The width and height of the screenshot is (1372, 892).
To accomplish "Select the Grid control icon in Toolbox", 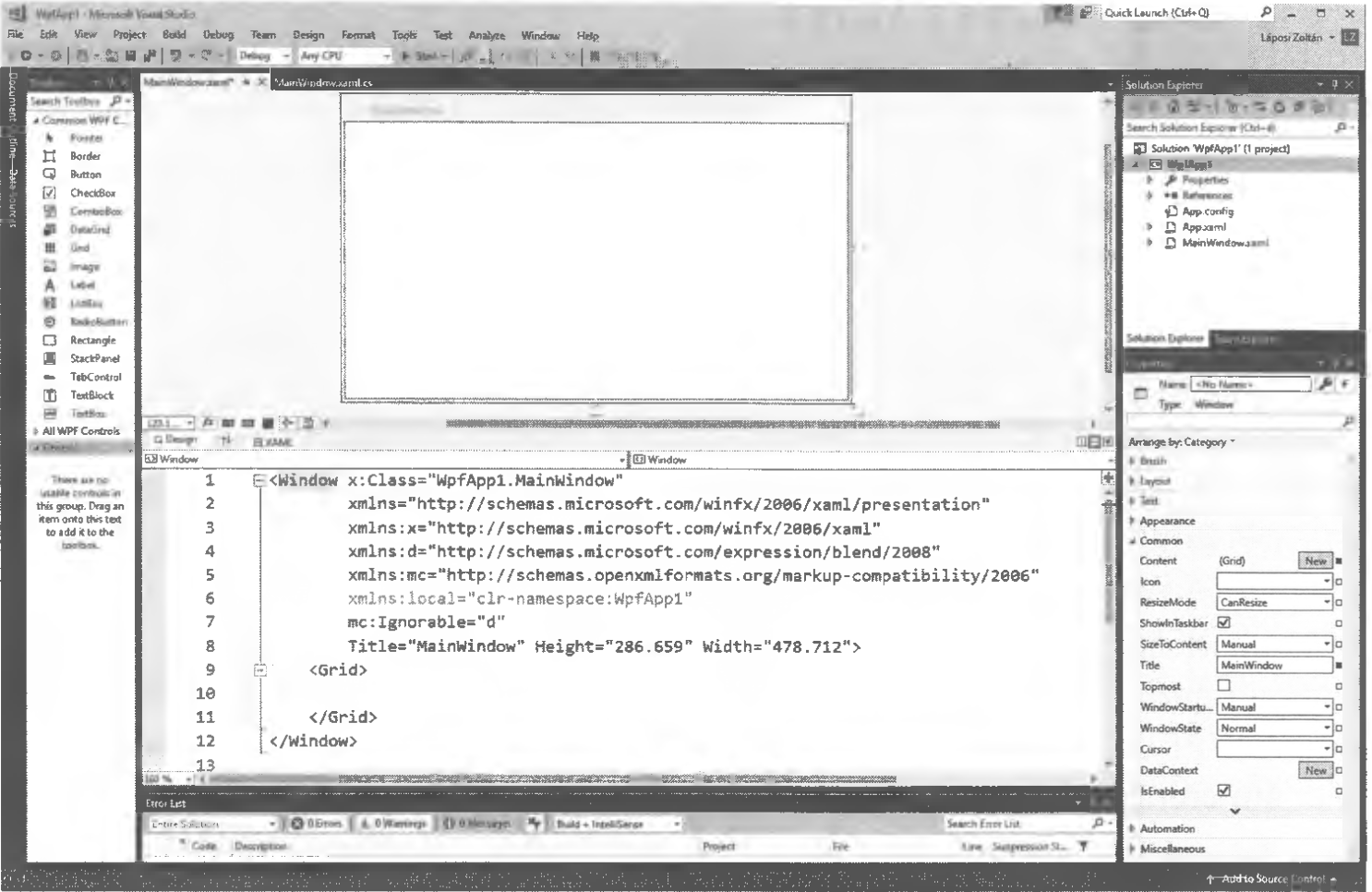I will pyautogui.click(x=50, y=248).
